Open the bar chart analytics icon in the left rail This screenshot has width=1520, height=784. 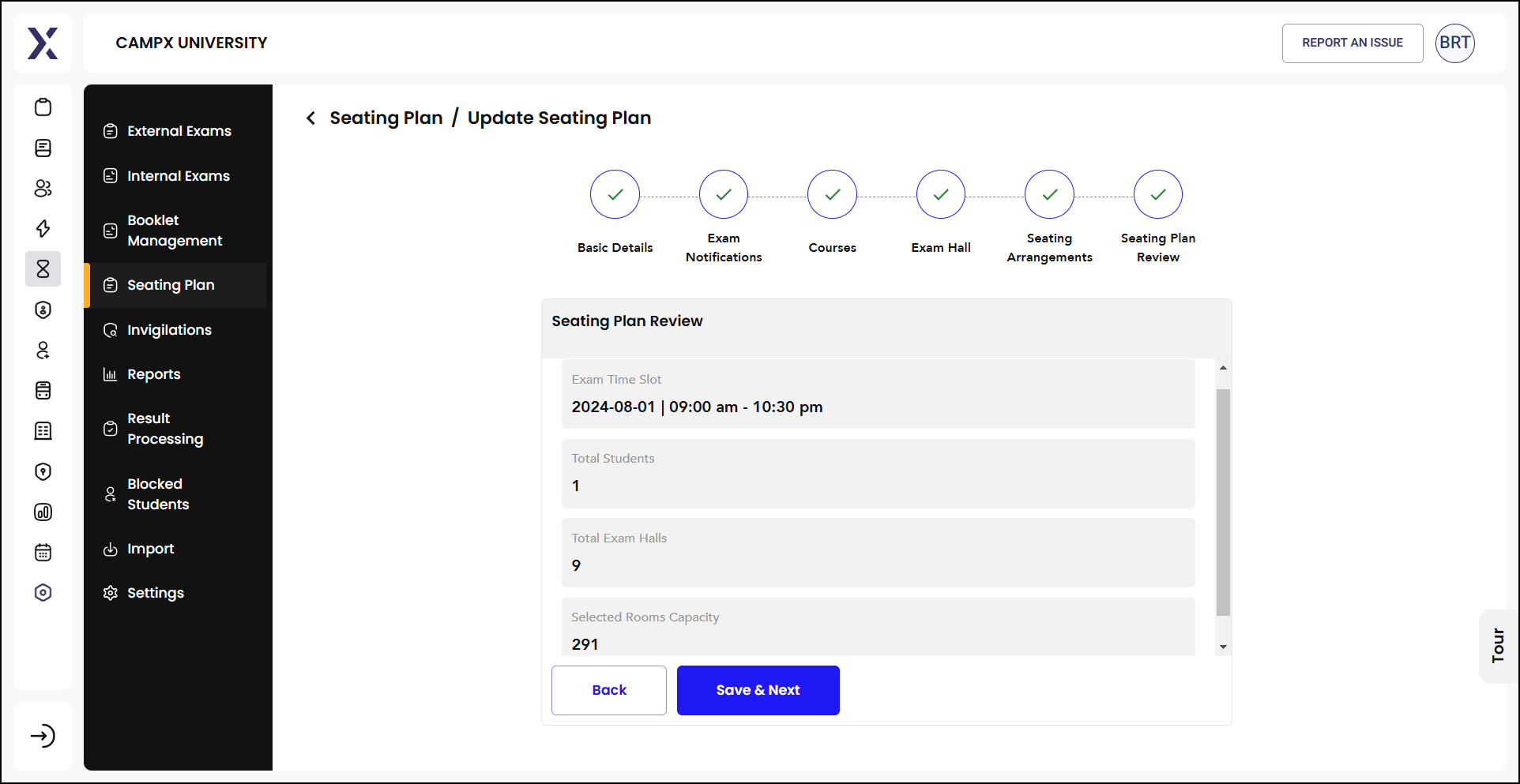point(43,512)
